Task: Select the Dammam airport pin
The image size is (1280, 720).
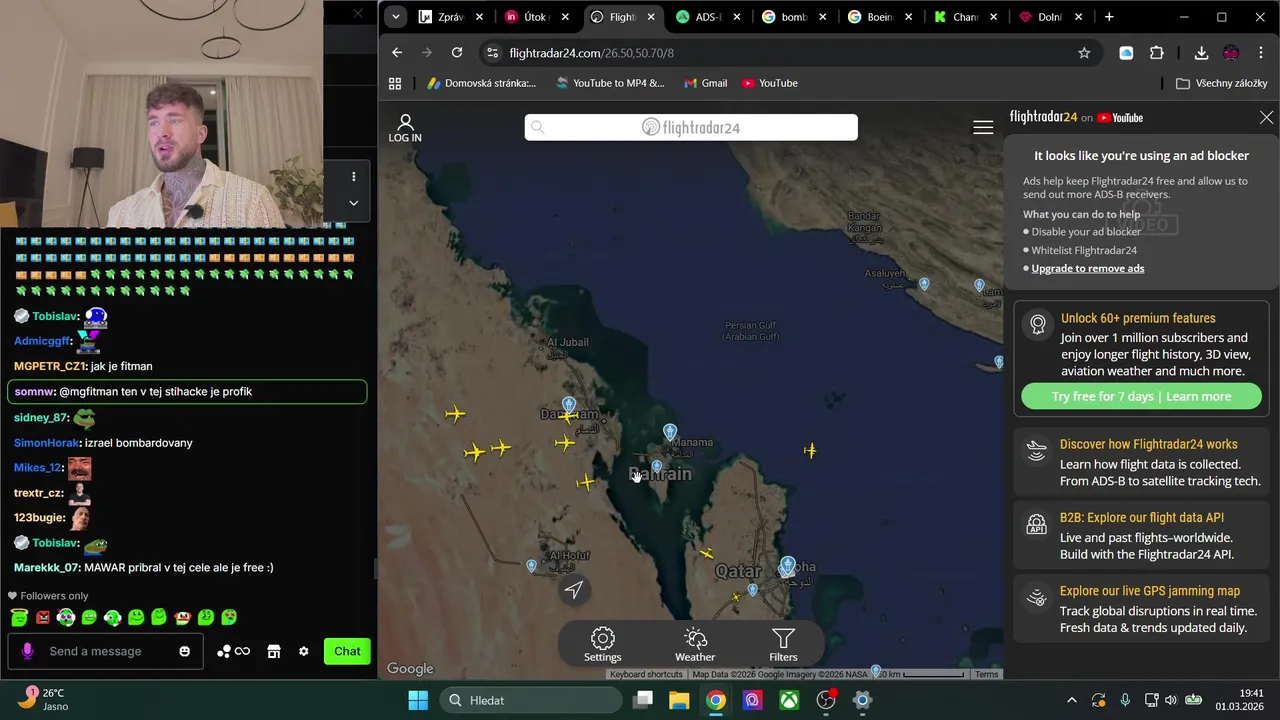Action: (569, 405)
